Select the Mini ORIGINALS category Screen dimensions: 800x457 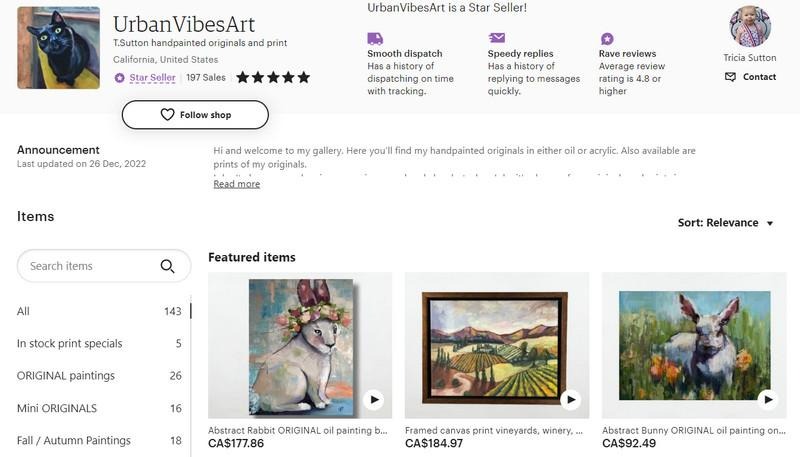(57, 408)
